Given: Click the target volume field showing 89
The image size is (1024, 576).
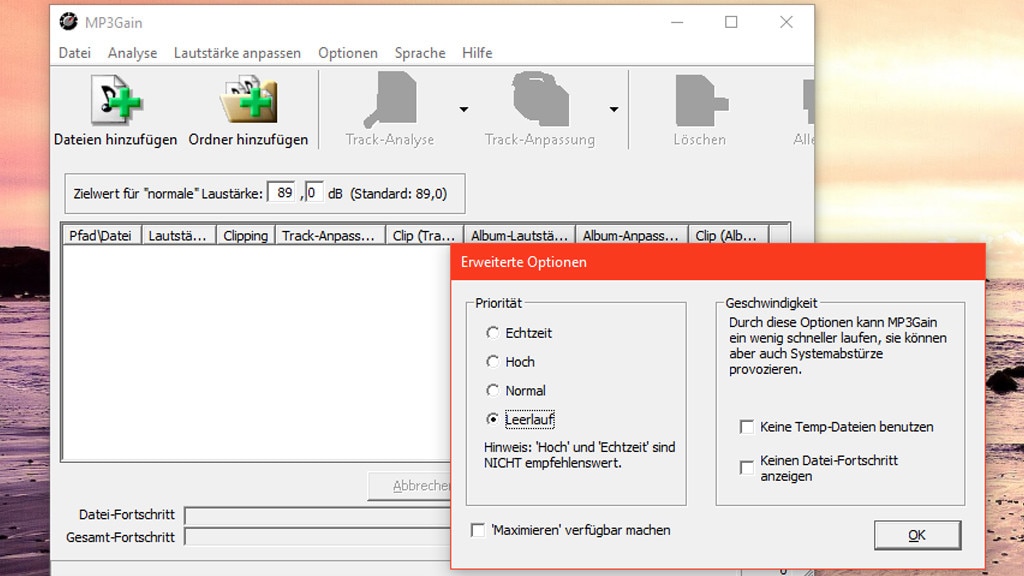Looking at the screenshot, I should (281, 193).
